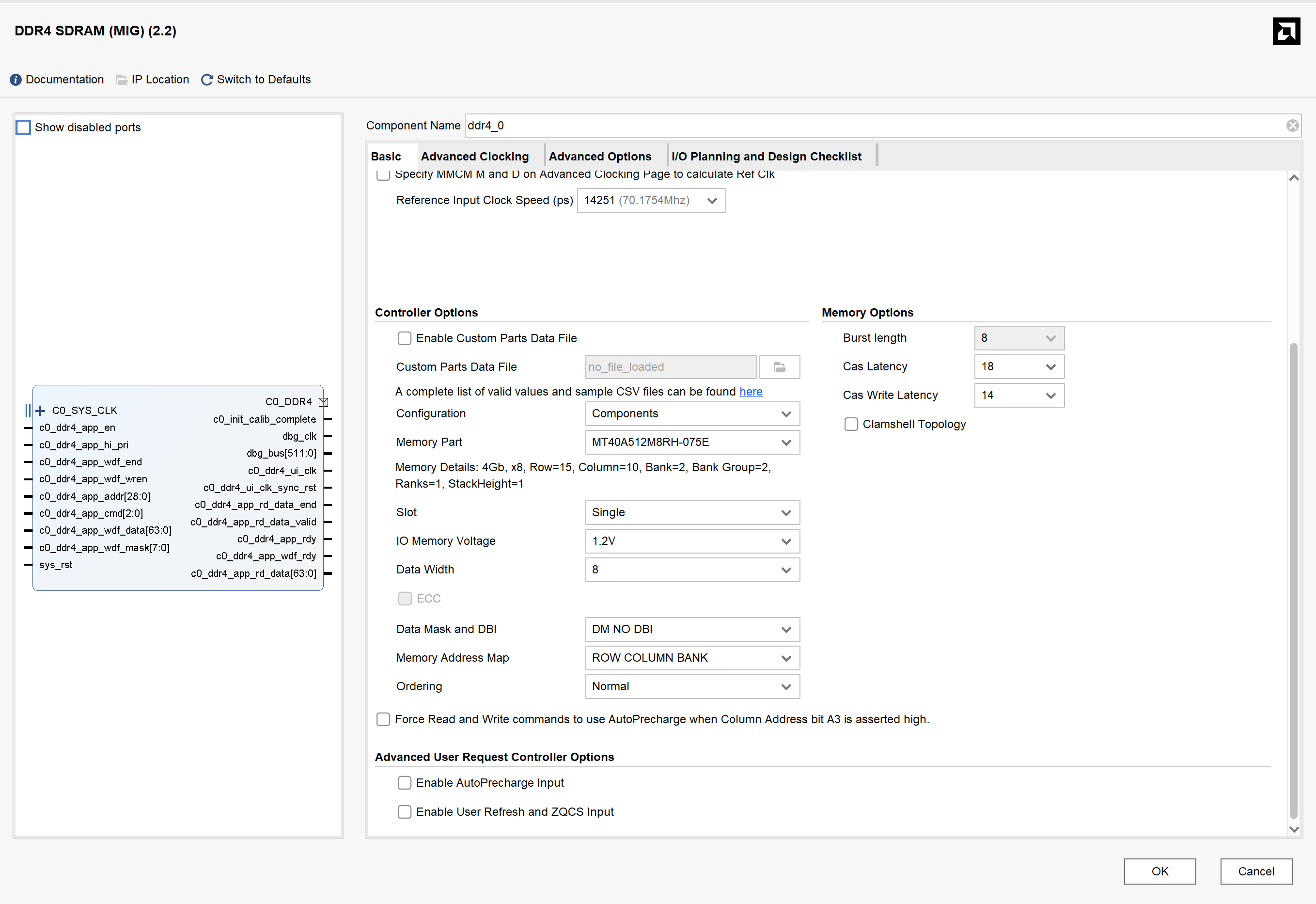Select the c0_ddr4_app_wdf_wren port label
The image size is (1316, 904).
click(x=93, y=479)
